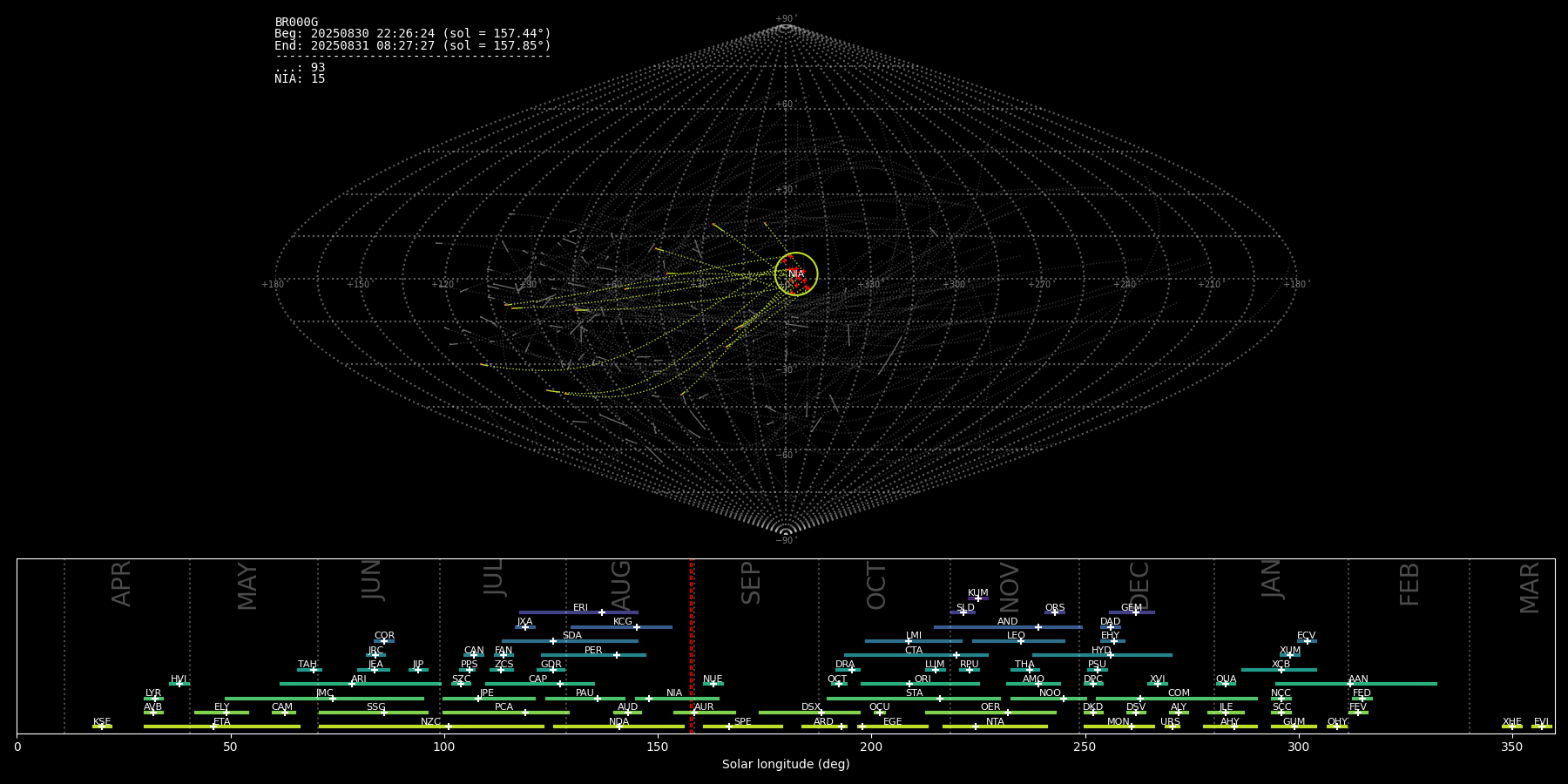
Task: Click the KUM shower label
Action: tap(978, 593)
